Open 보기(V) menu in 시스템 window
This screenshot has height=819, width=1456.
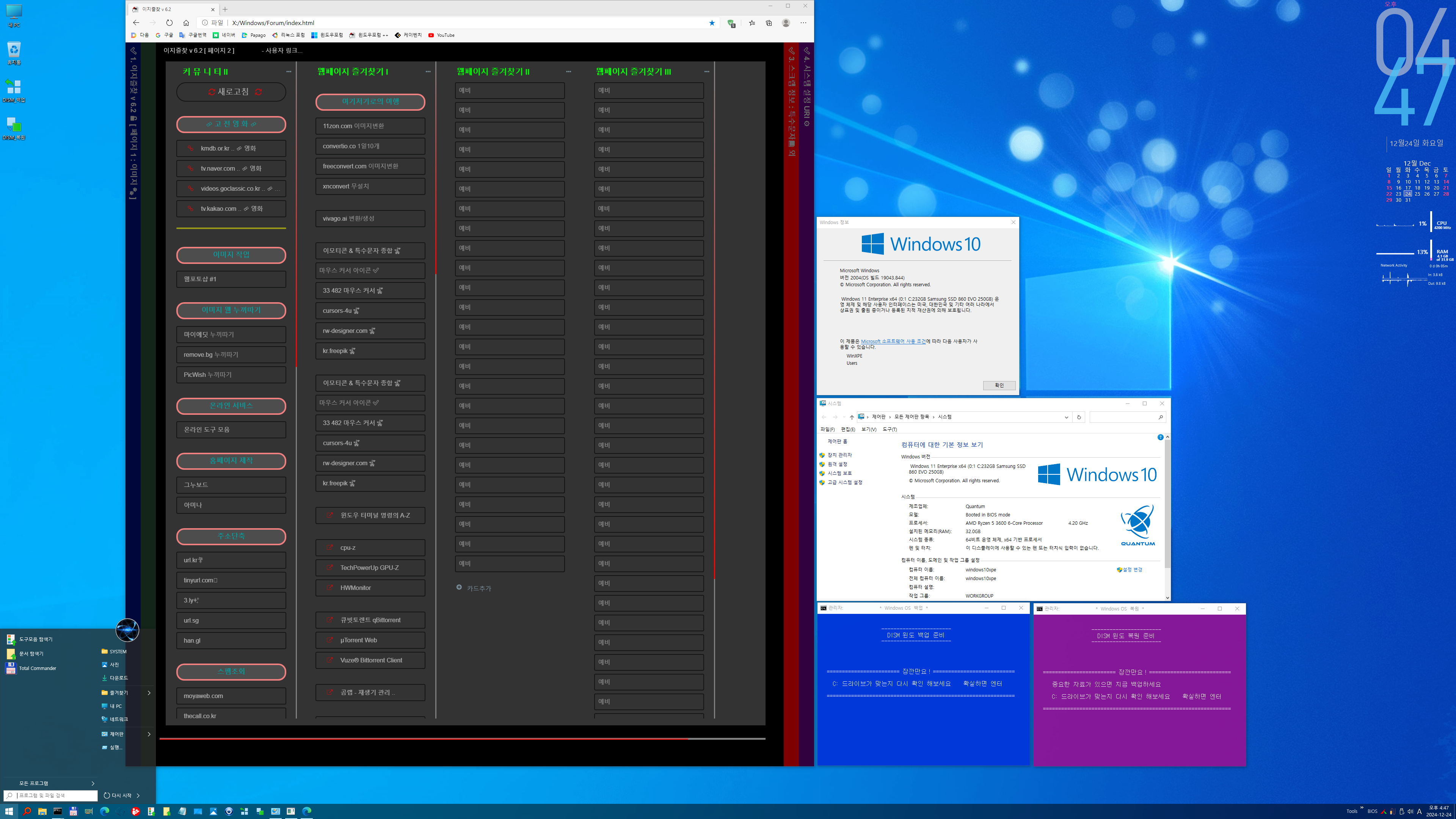coord(869,430)
